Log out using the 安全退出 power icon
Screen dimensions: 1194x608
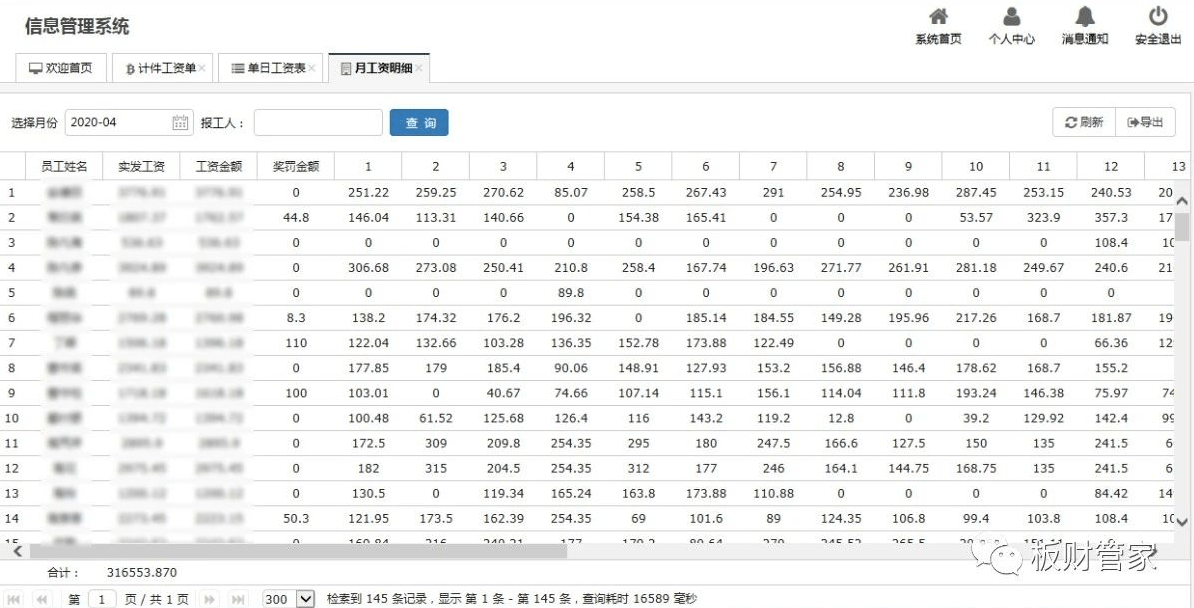click(1157, 17)
